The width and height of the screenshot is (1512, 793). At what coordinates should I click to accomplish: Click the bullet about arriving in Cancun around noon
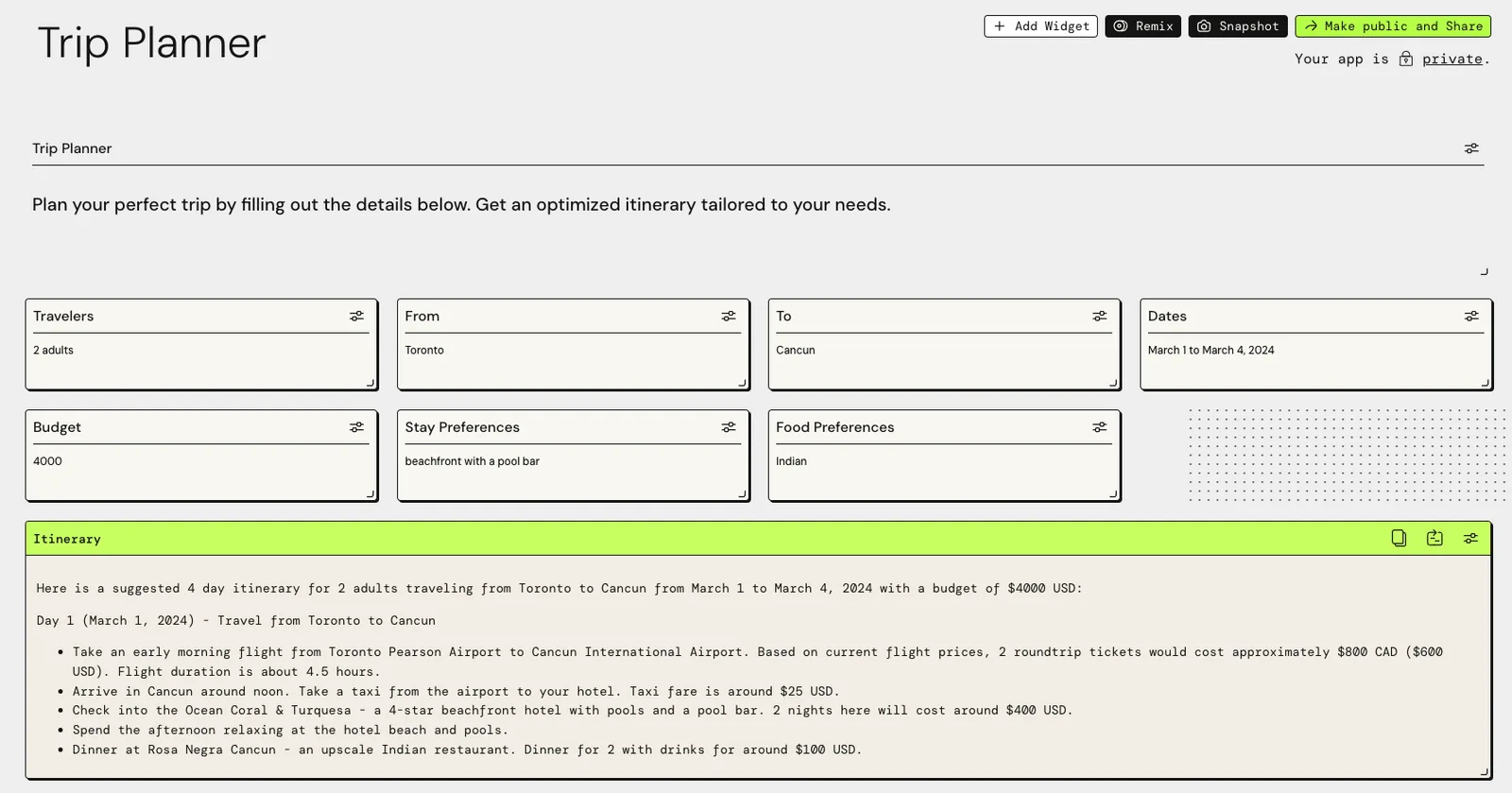[x=456, y=692]
